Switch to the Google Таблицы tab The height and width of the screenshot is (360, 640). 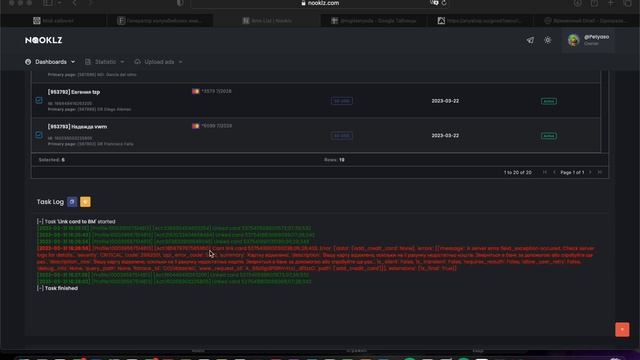tap(373, 20)
